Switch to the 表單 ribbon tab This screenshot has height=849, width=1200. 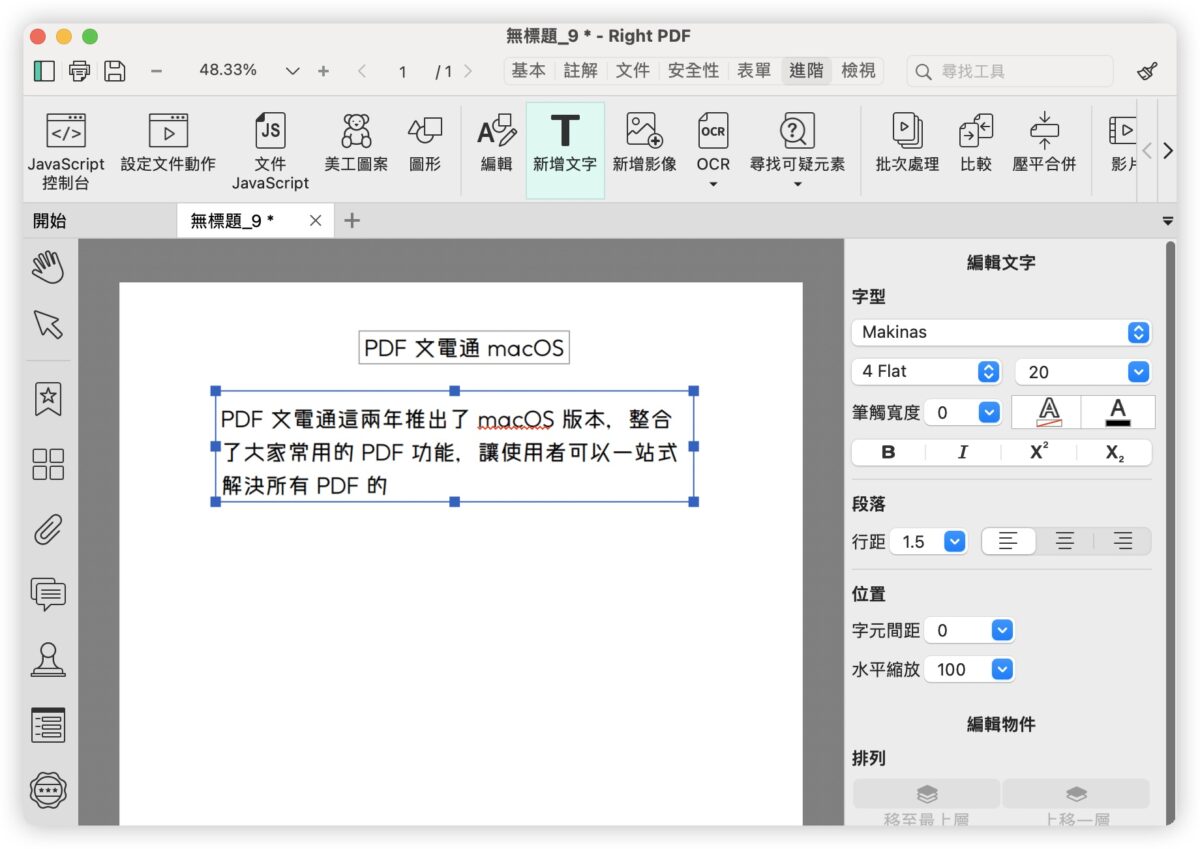click(754, 70)
